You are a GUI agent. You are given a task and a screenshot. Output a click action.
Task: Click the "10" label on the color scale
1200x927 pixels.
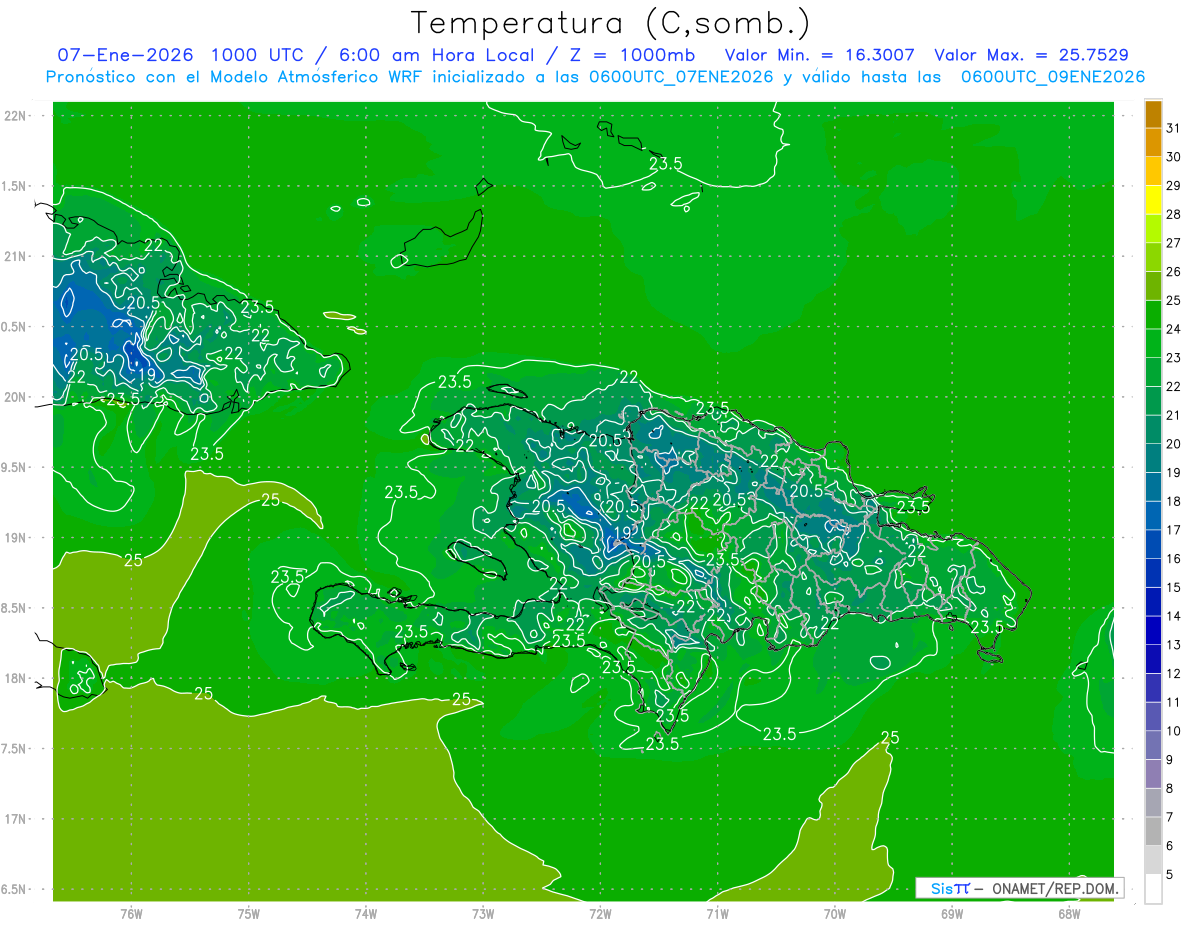tap(1173, 731)
